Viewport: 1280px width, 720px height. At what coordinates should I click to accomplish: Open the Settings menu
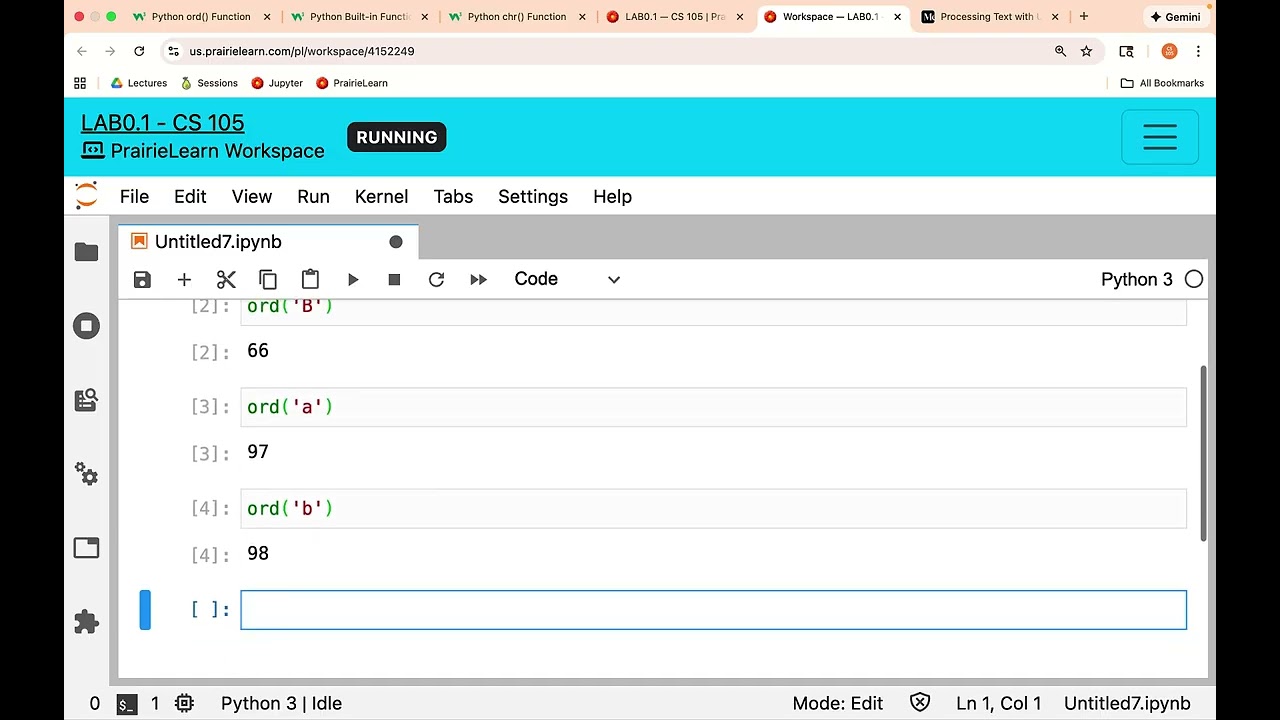coord(533,196)
